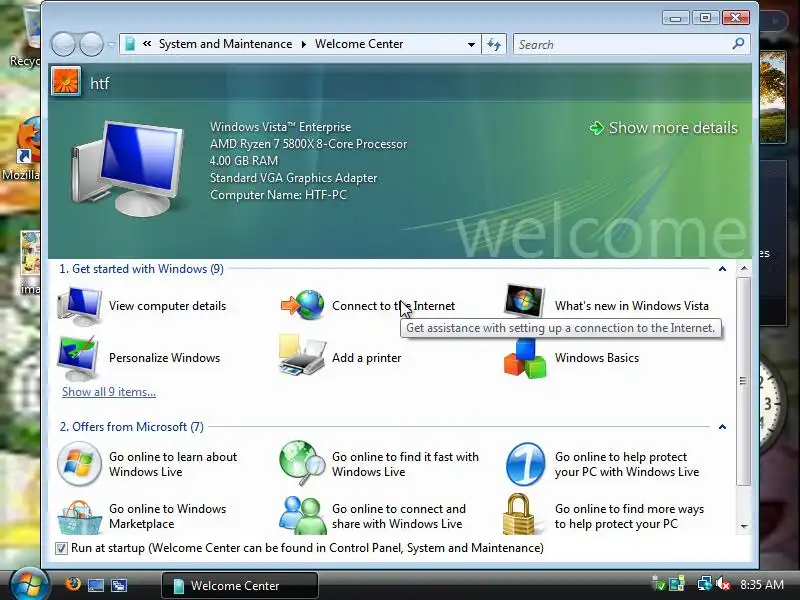
Task: Click the Forward navigation button
Action: click(x=92, y=44)
